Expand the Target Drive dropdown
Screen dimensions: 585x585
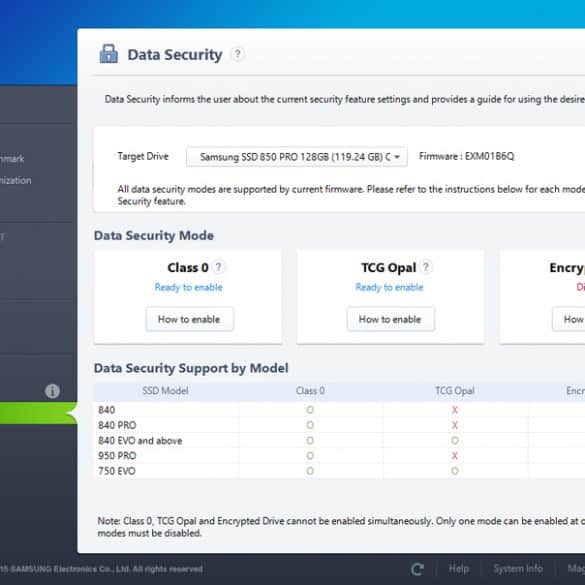click(297, 157)
